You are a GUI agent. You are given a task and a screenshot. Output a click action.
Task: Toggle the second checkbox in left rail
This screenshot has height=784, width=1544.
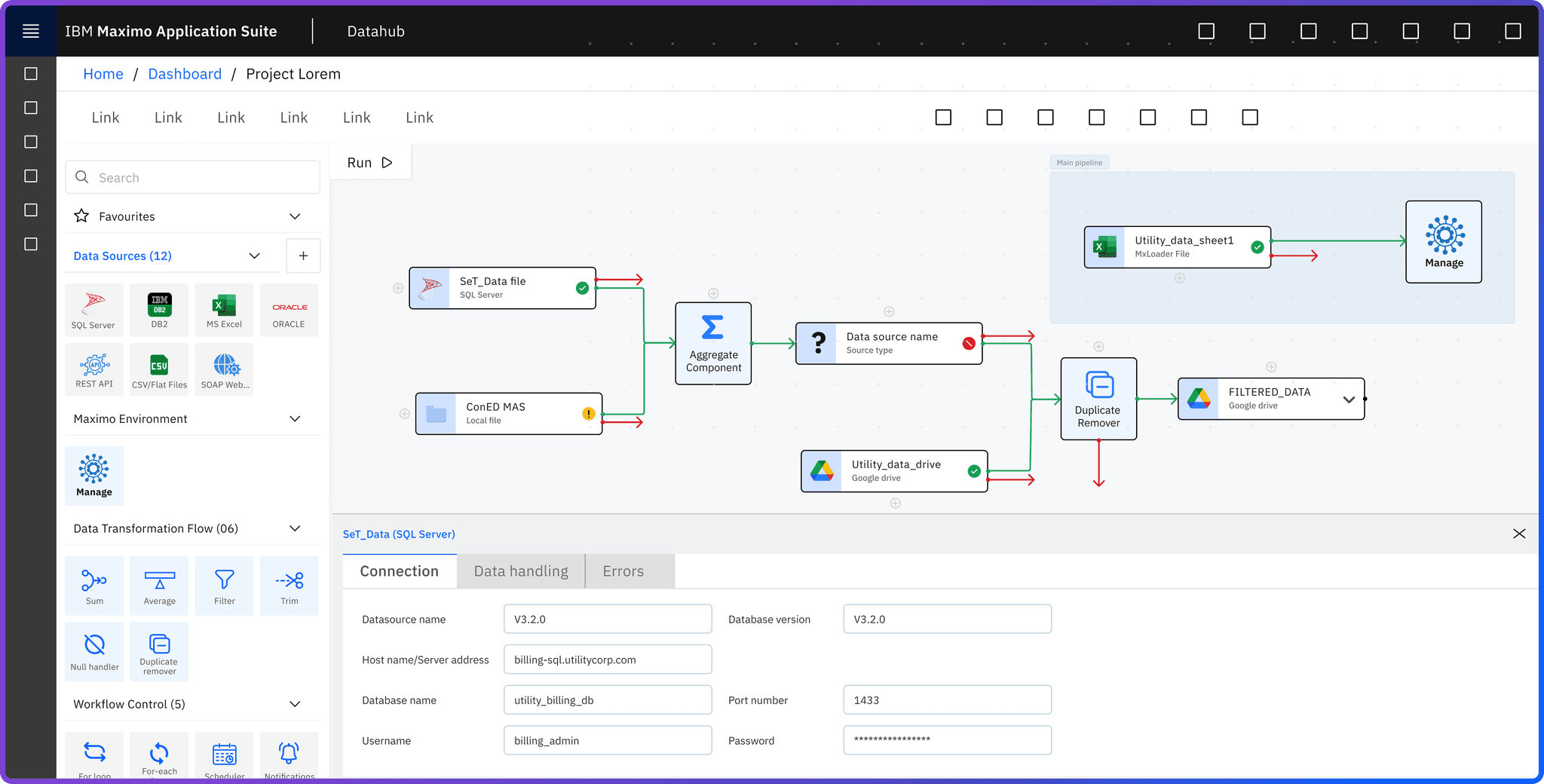tap(31, 108)
